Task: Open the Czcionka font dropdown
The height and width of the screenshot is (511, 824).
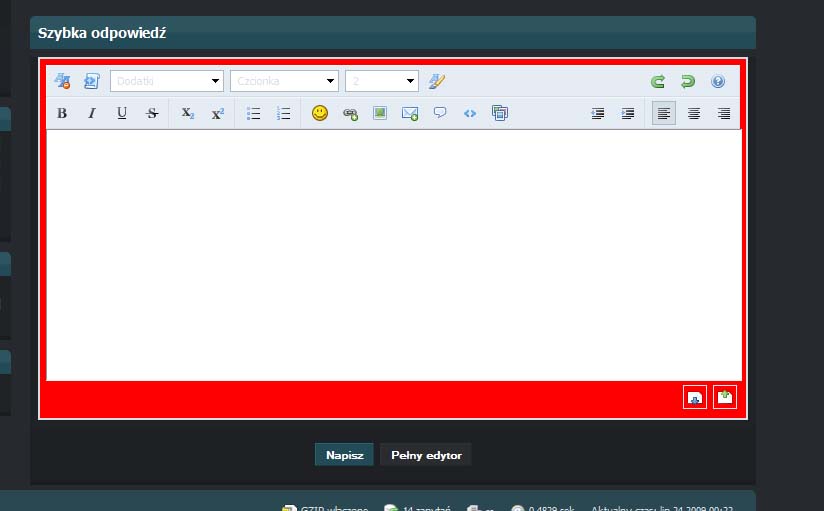Action: click(284, 82)
